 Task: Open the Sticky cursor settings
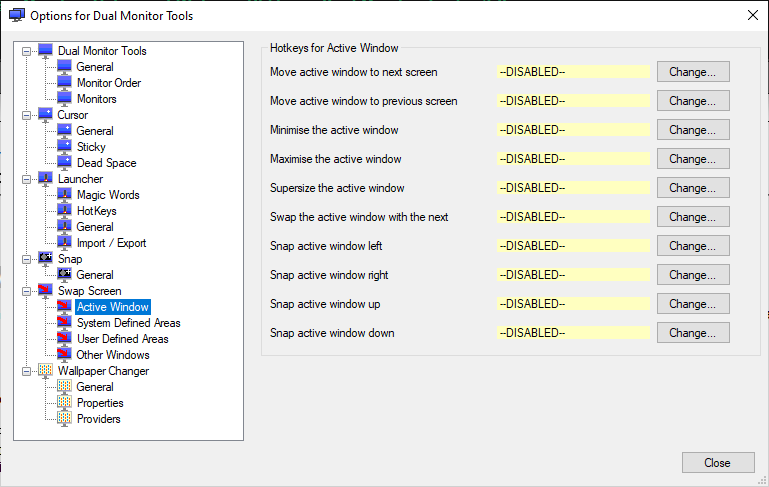[x=91, y=147]
